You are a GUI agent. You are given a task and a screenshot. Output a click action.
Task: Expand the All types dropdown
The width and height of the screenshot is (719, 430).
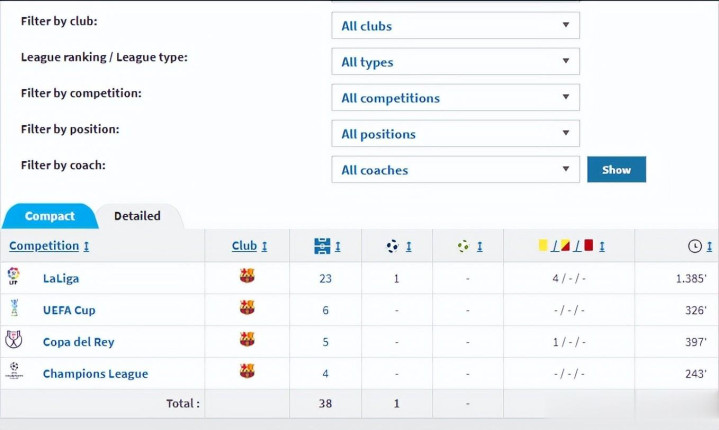tap(455, 62)
